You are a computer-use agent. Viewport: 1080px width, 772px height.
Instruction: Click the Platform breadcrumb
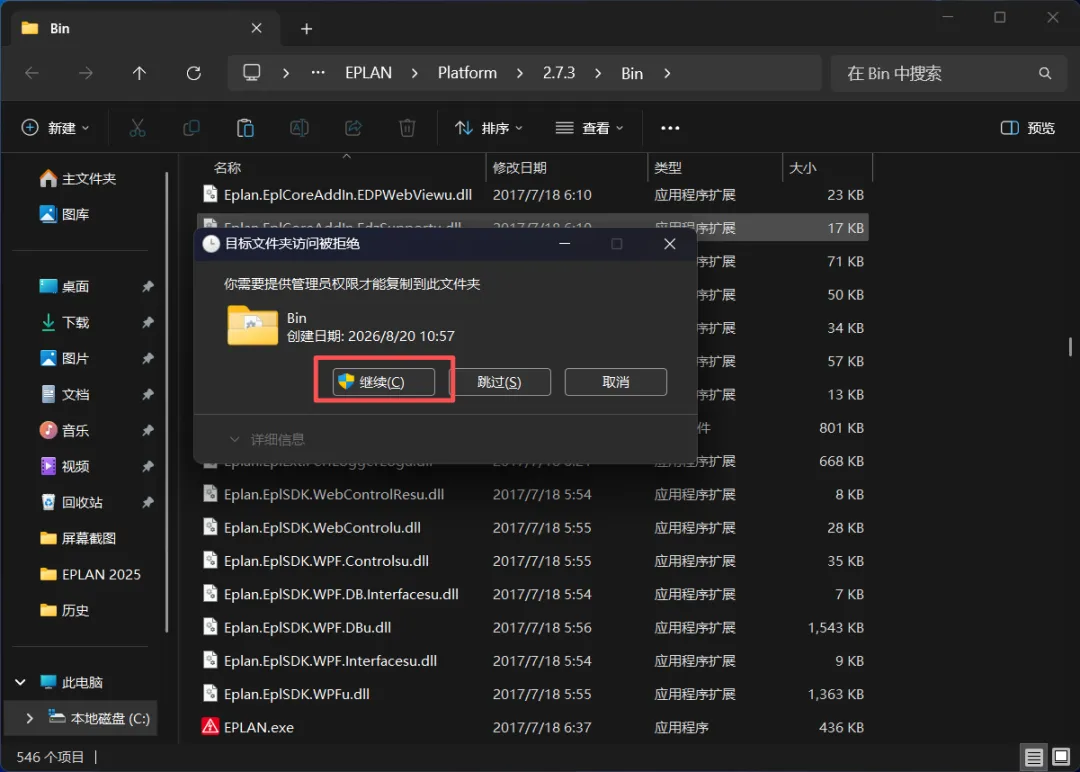pos(467,73)
